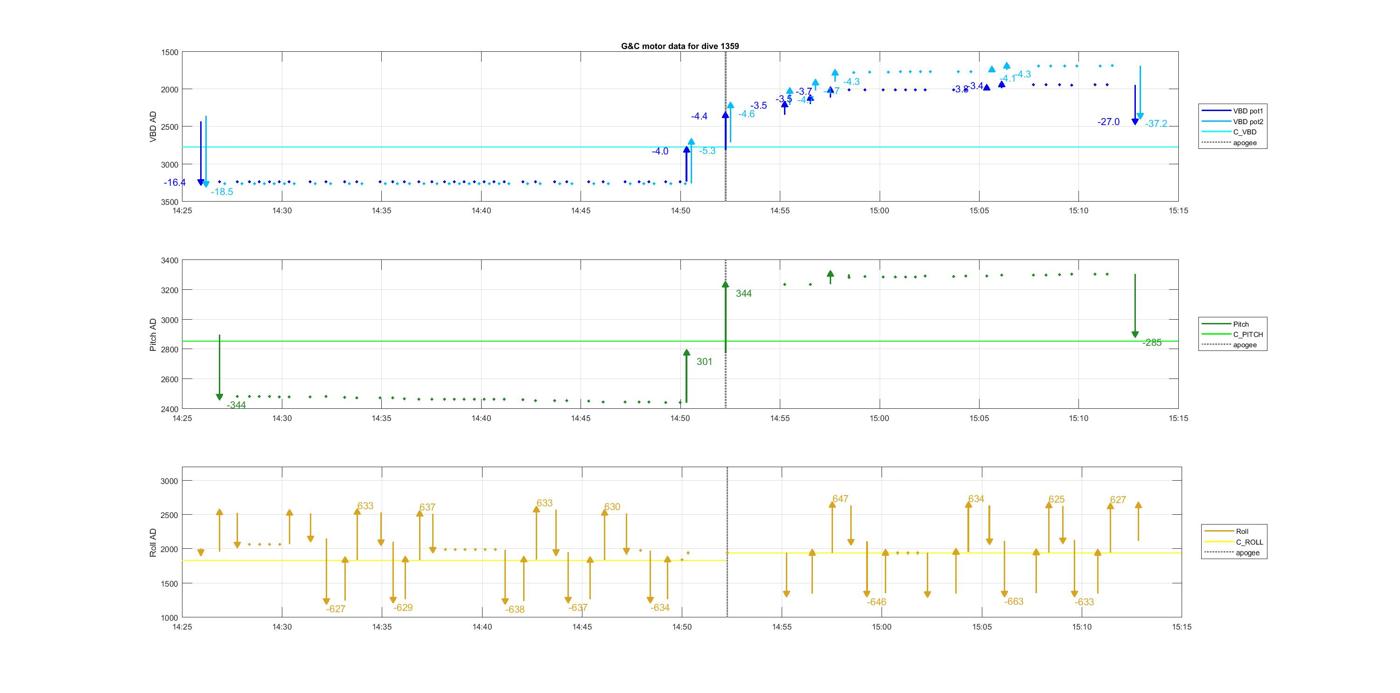Select the -27.0 VBD data label

(x=1108, y=122)
